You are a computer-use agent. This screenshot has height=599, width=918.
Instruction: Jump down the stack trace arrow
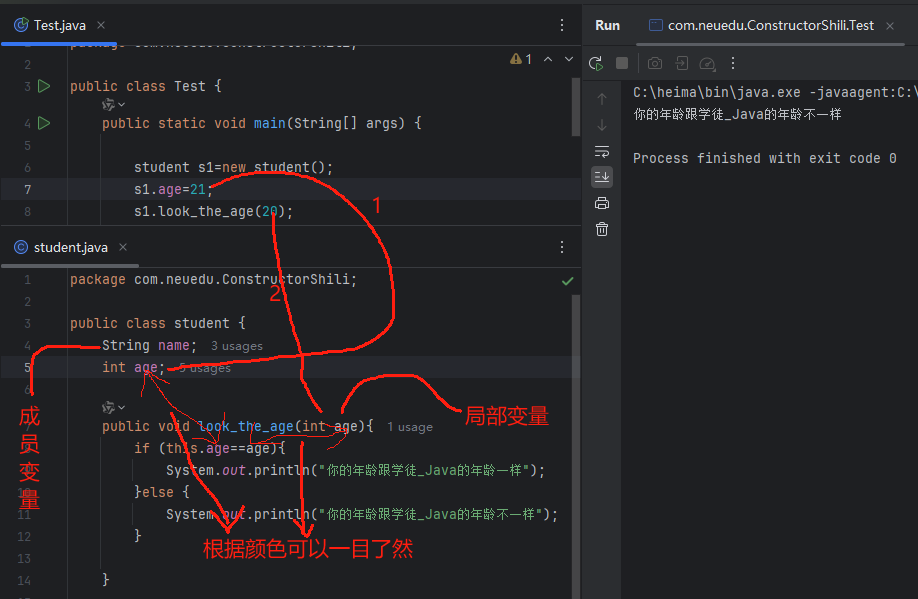(602, 125)
